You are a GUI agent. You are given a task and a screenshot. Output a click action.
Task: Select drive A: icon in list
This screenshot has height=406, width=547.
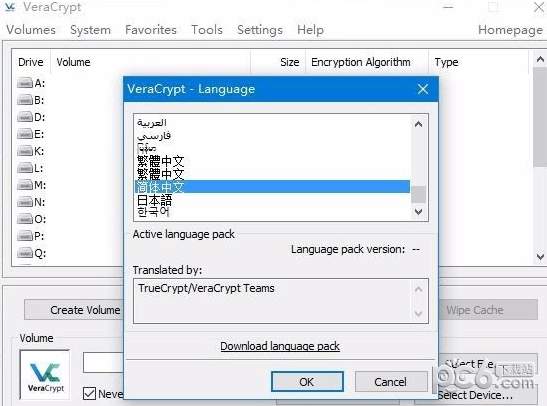tap(25, 83)
